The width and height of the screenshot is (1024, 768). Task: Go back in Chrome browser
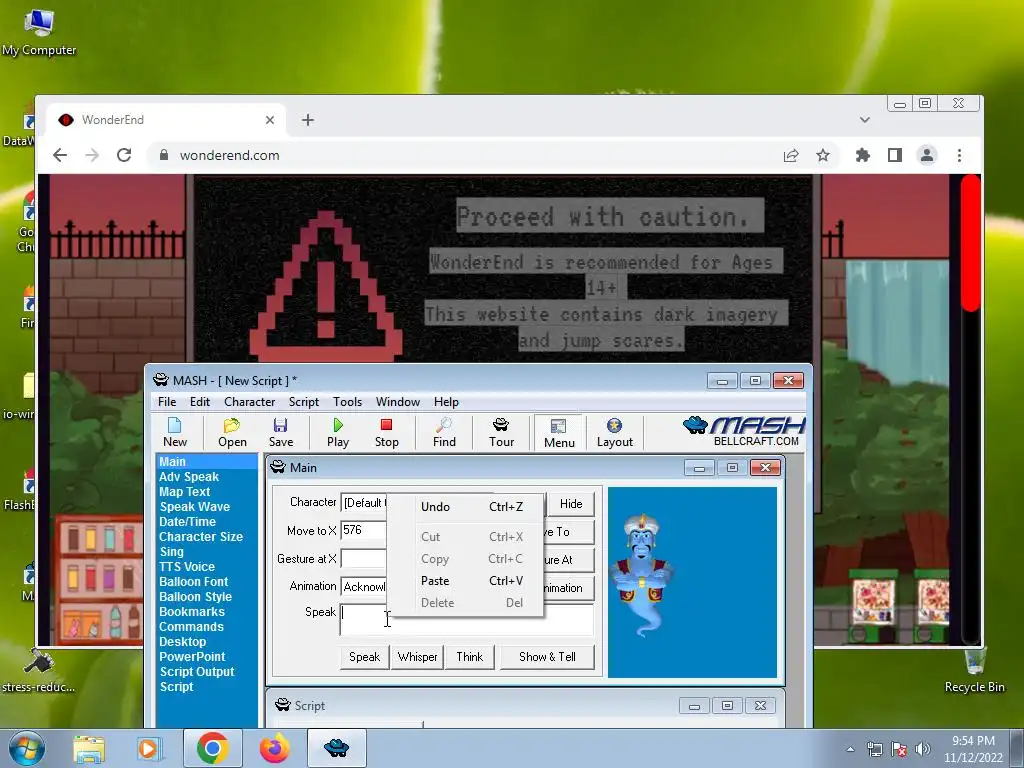click(x=60, y=155)
